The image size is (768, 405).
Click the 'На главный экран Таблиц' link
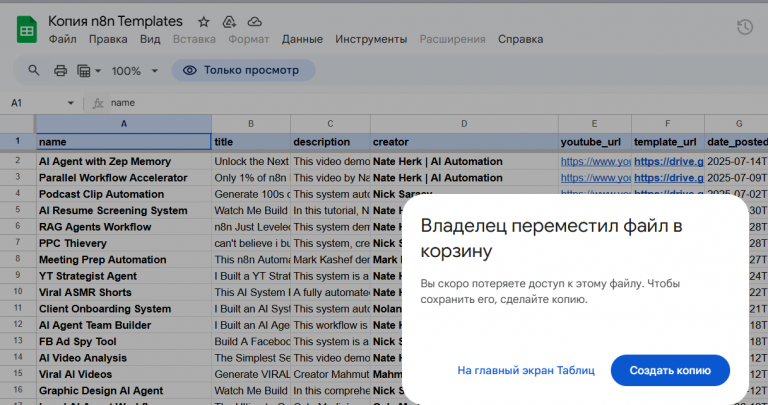(526, 370)
